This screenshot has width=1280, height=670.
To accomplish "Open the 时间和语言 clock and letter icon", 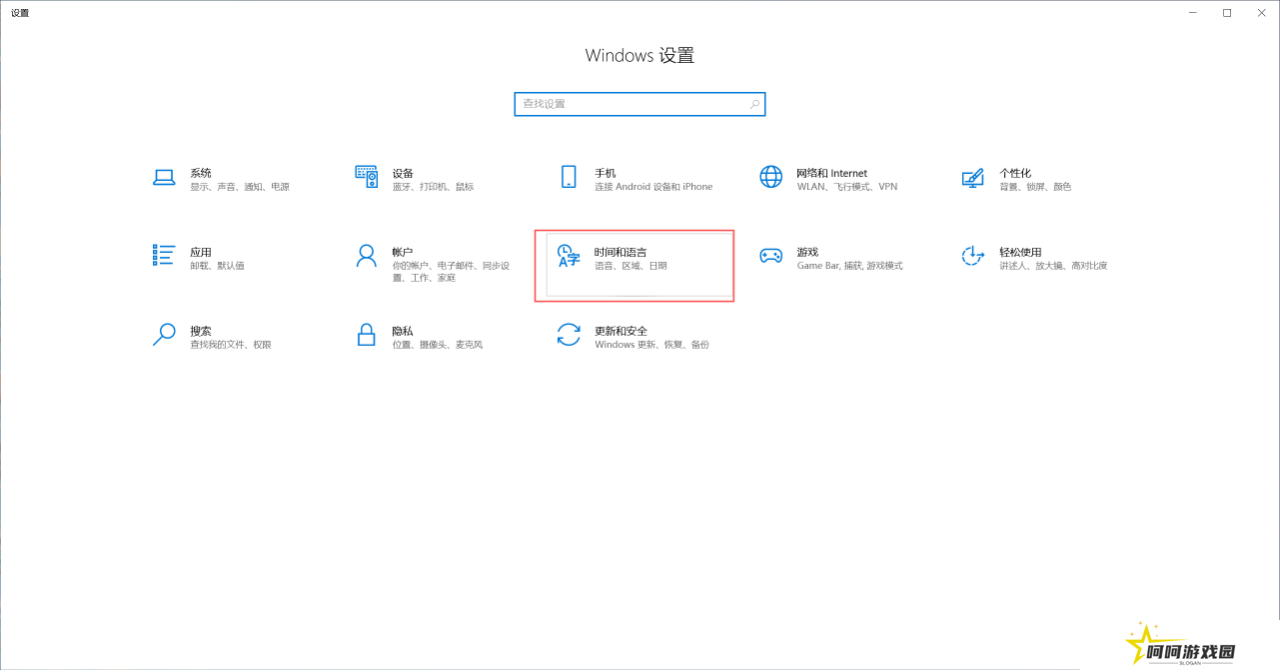I will [x=568, y=256].
